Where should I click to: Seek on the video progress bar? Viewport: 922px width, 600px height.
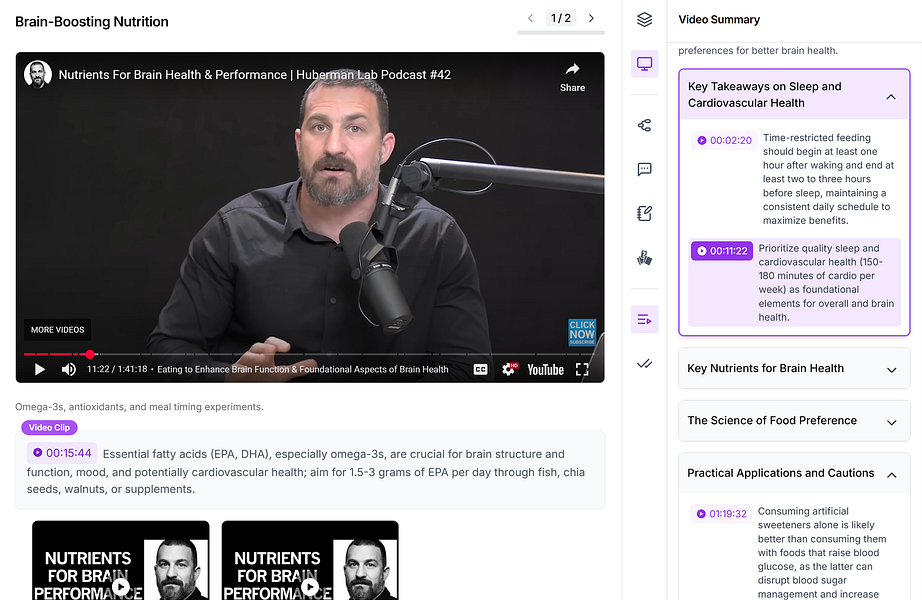click(310, 354)
